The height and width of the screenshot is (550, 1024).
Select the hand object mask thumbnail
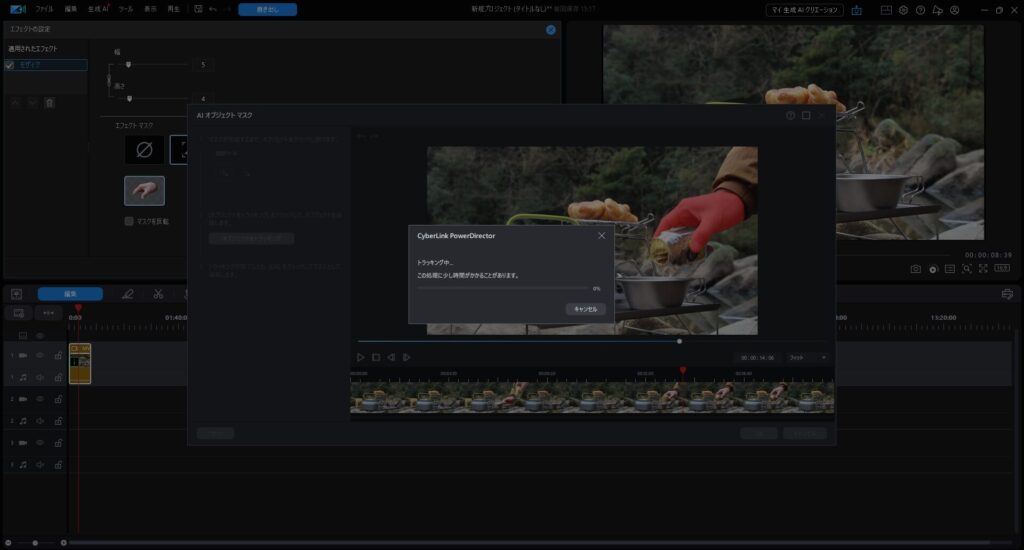point(144,190)
